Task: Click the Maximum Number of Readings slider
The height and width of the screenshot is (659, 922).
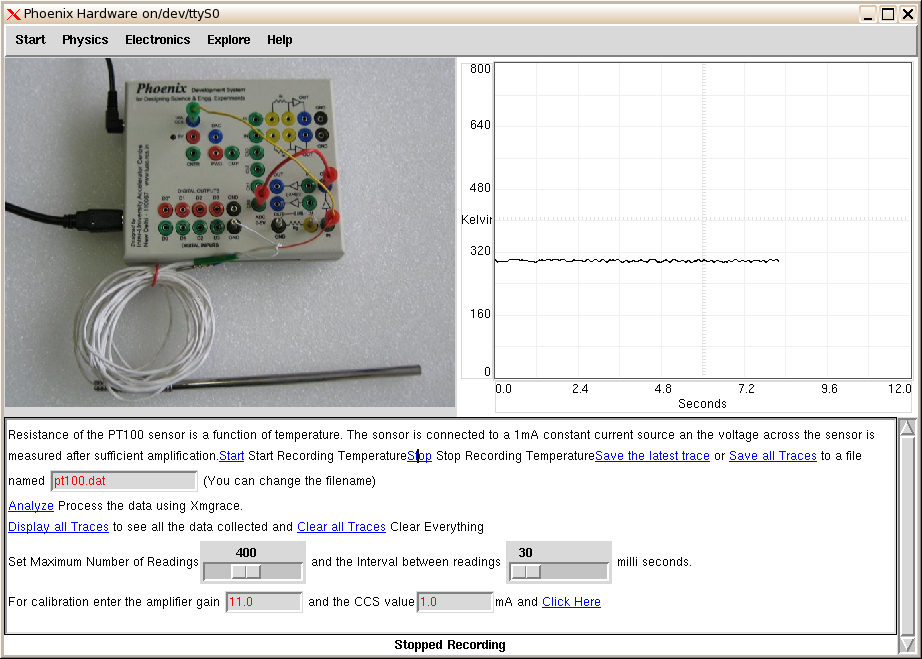Action: [x=253, y=571]
